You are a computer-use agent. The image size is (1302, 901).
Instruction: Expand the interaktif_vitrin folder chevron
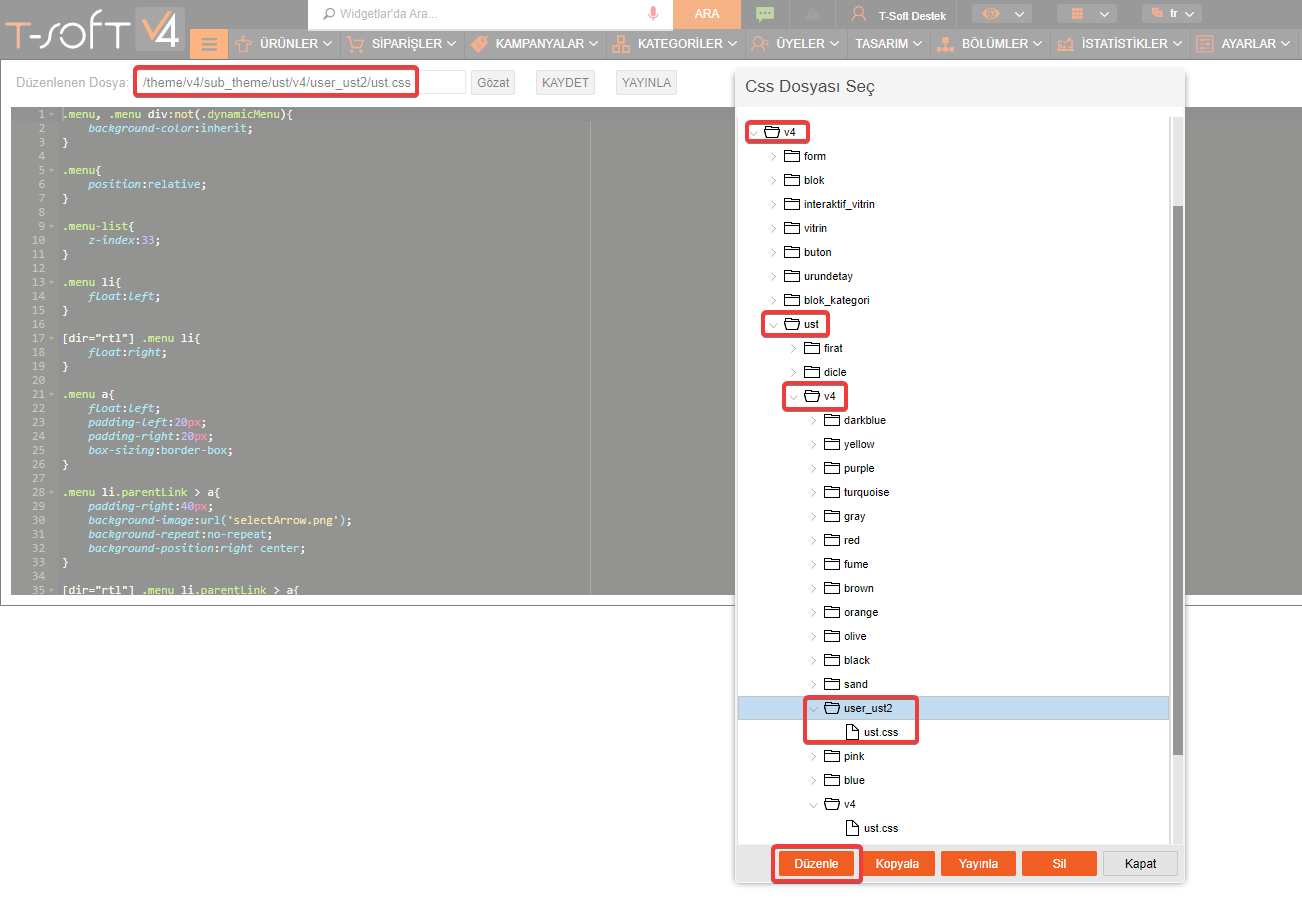[x=773, y=204]
